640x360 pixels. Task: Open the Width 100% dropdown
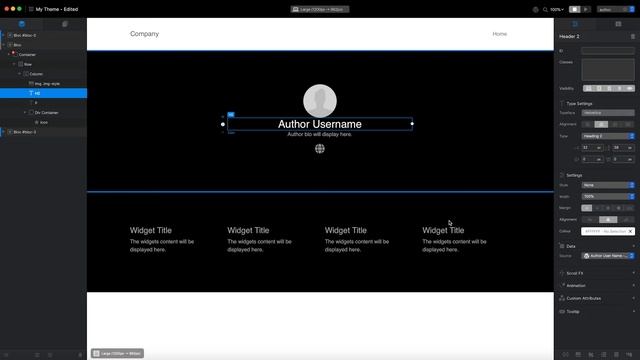(608, 196)
